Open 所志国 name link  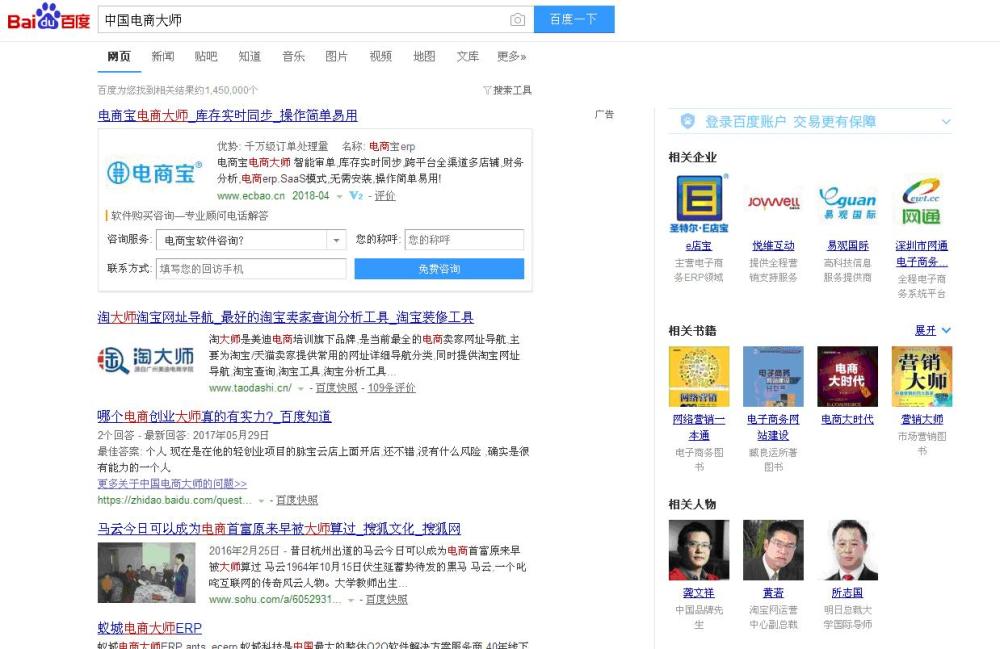point(848,592)
